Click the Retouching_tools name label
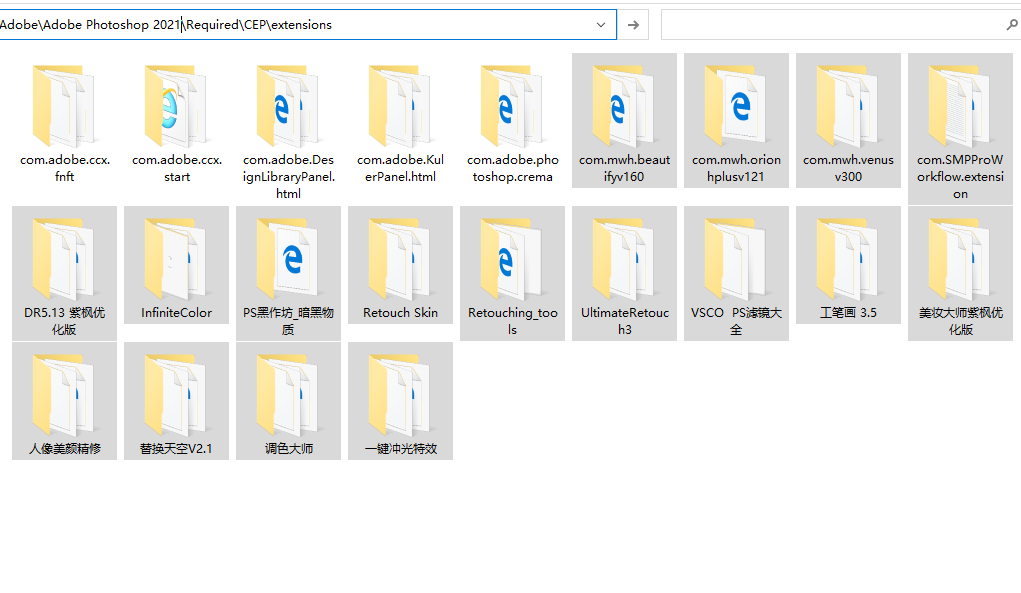This screenshot has height=593, width=1021. click(x=512, y=321)
